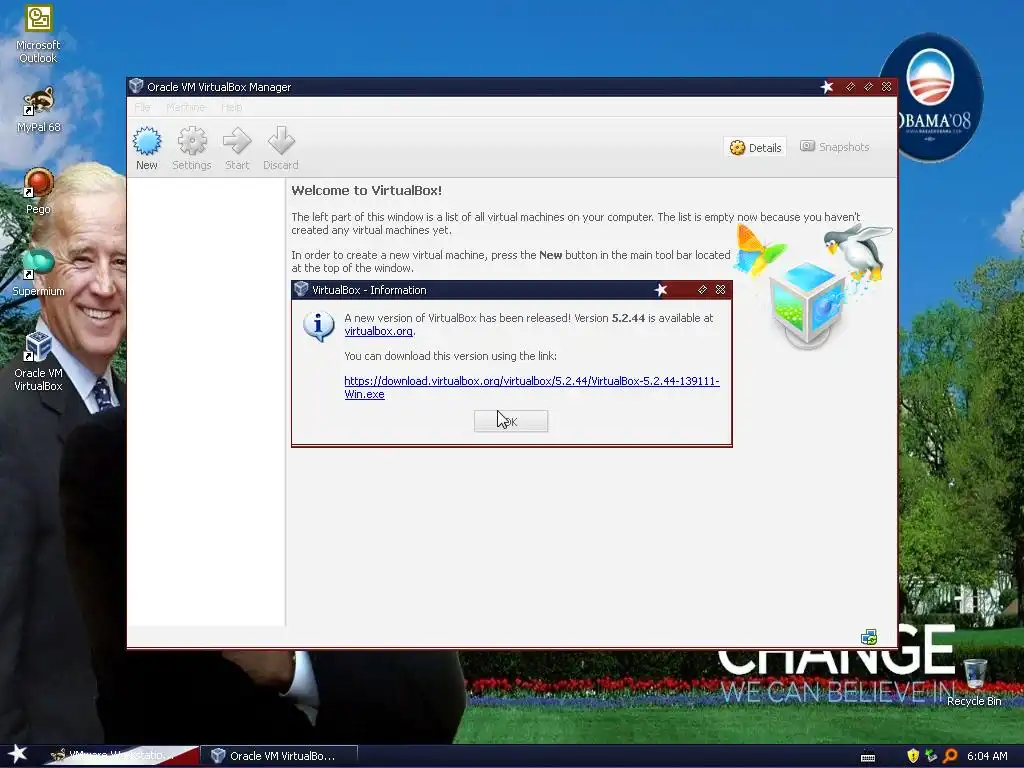Click the VirtualBox cube icon in Manager titlebar
1024x768 pixels.
coord(136,86)
